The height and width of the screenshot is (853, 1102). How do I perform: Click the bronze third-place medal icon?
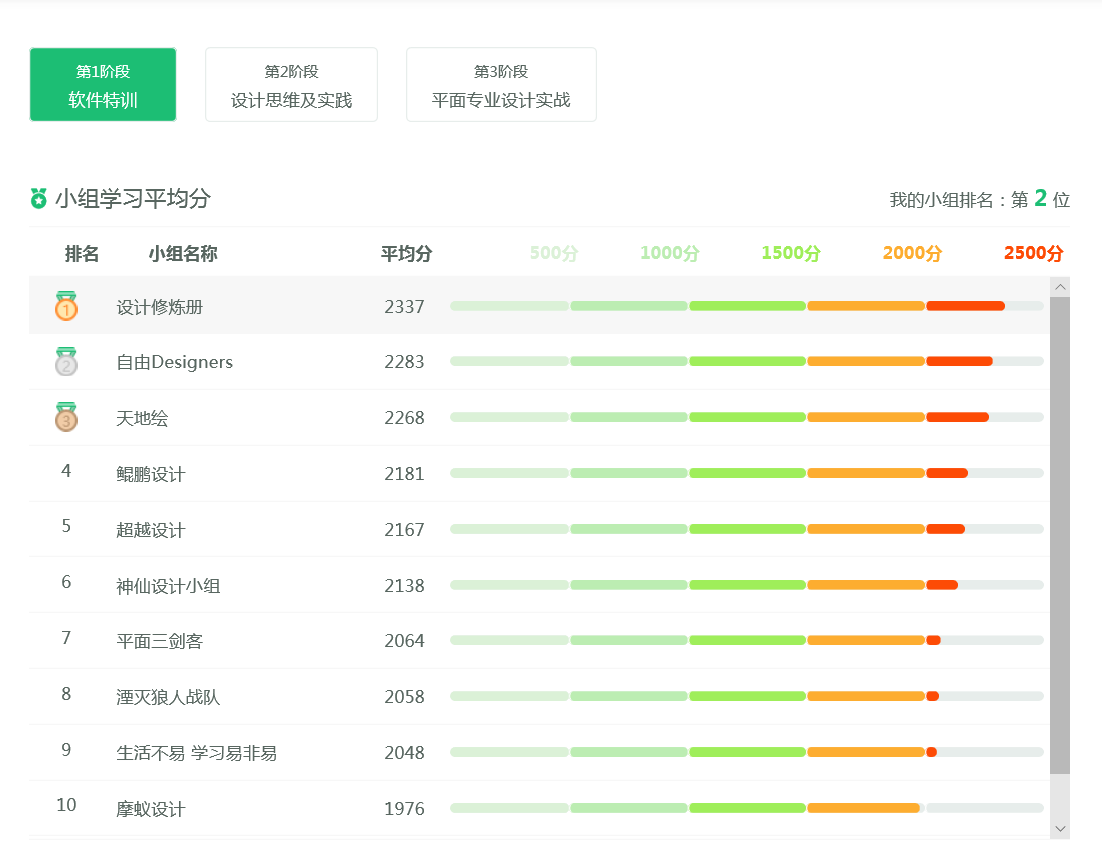66,417
